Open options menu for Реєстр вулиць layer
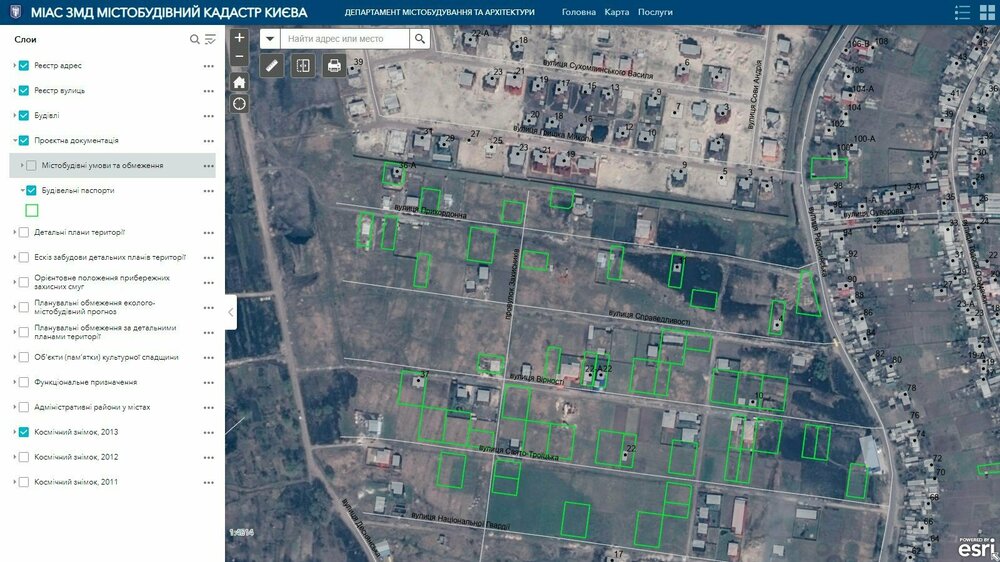 [x=209, y=91]
